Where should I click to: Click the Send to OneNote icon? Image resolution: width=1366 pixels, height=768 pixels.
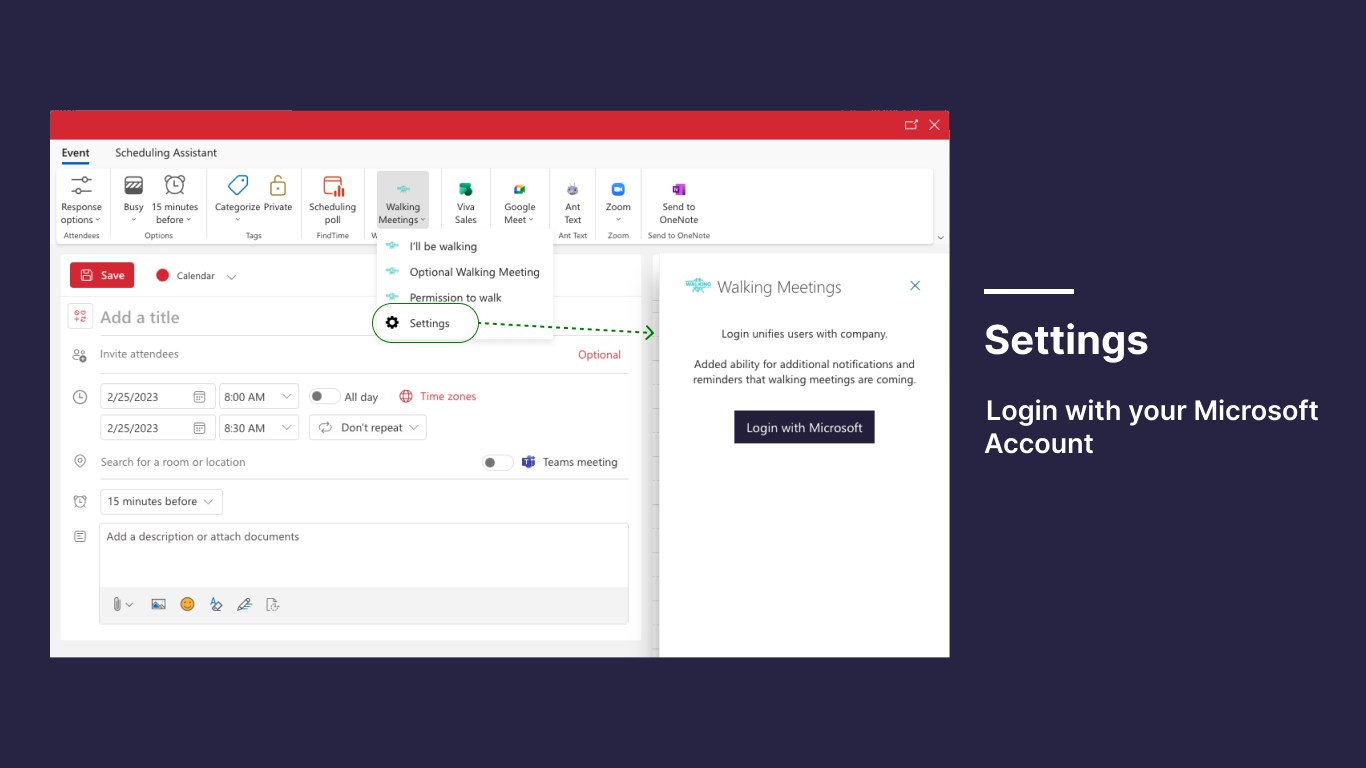[x=679, y=189]
